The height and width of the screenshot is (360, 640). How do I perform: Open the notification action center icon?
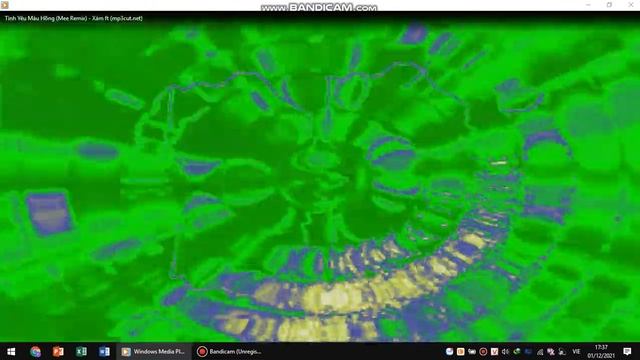coord(627,351)
